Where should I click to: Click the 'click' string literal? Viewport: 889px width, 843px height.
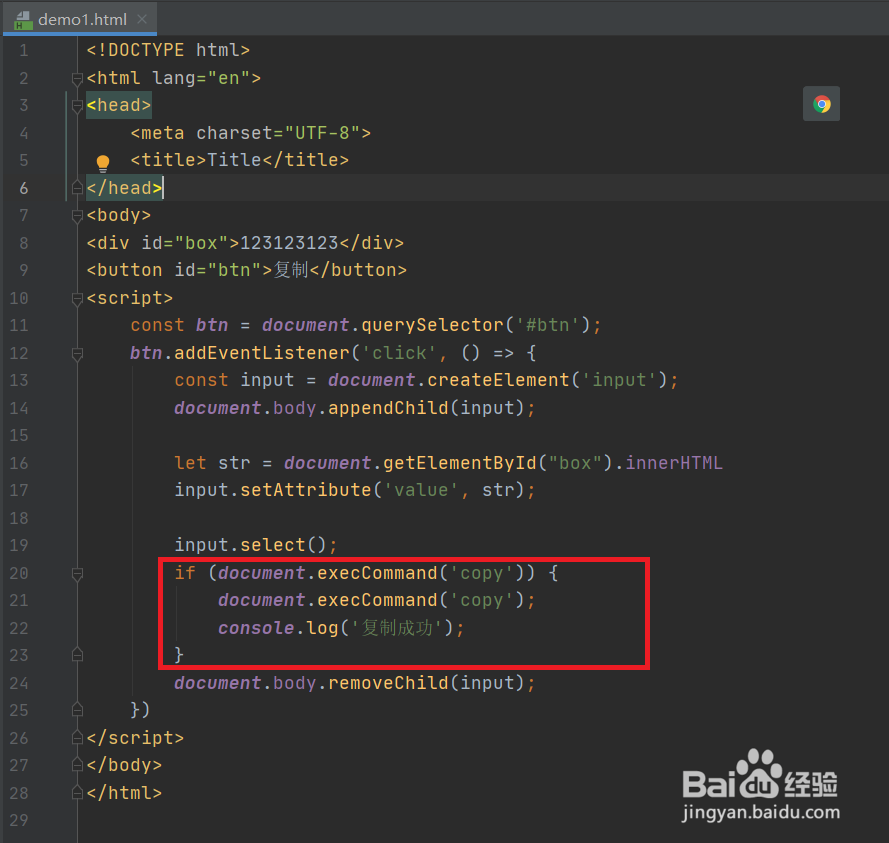click(399, 353)
